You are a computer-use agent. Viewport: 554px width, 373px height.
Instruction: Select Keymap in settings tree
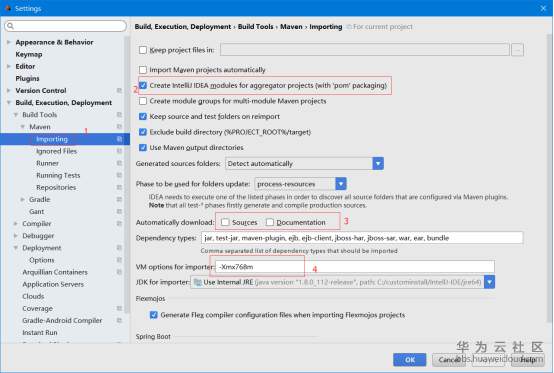[29, 54]
